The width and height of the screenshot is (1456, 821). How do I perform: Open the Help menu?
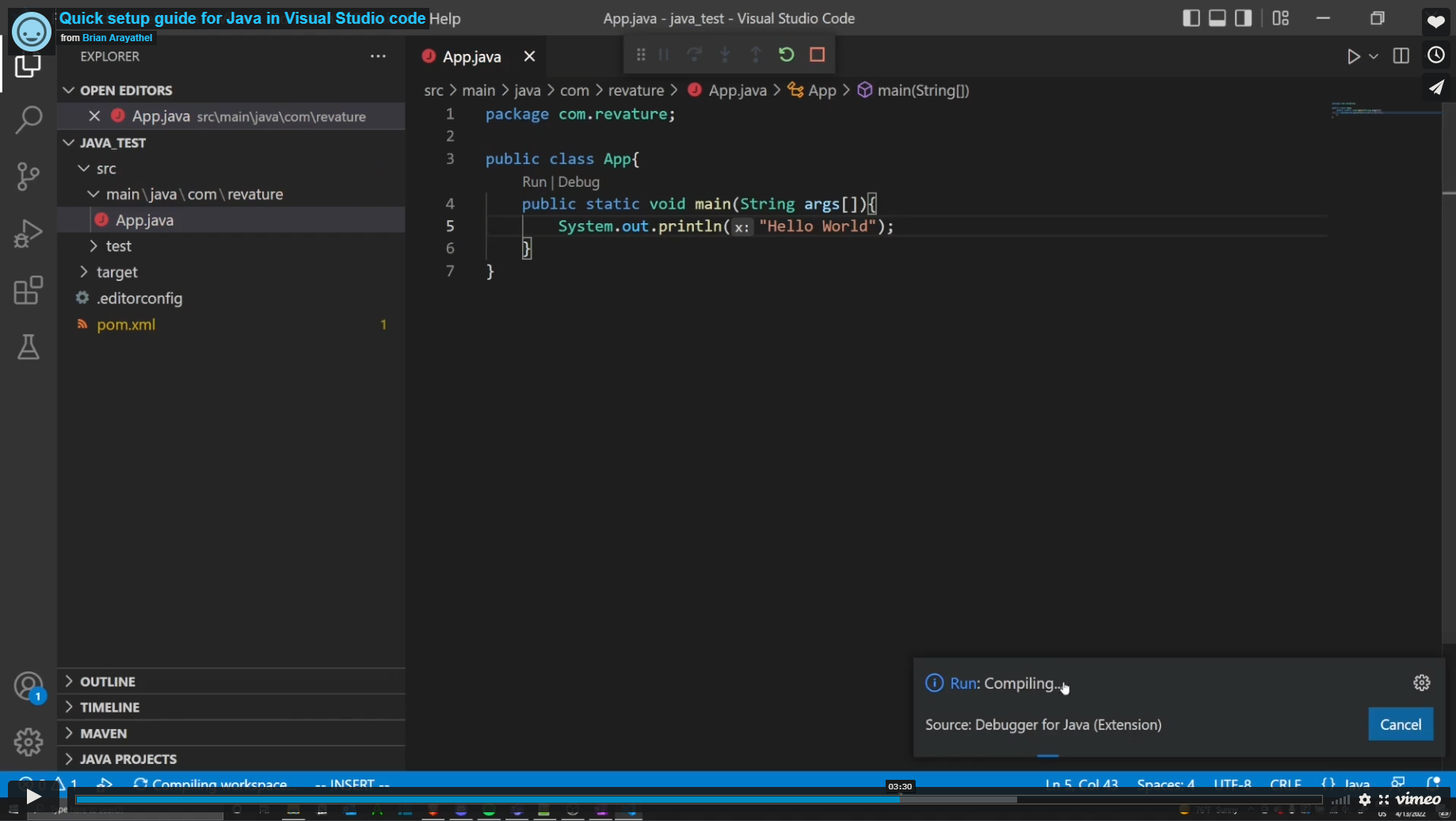[445, 18]
